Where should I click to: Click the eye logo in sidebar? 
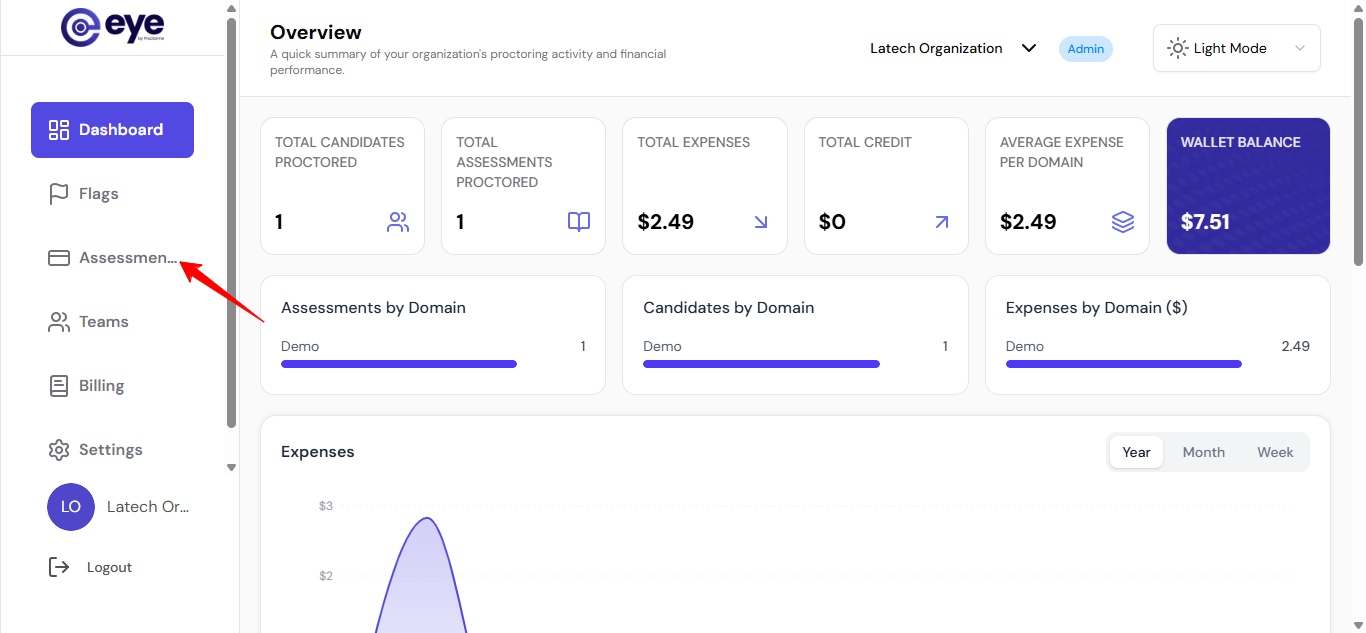click(x=112, y=26)
